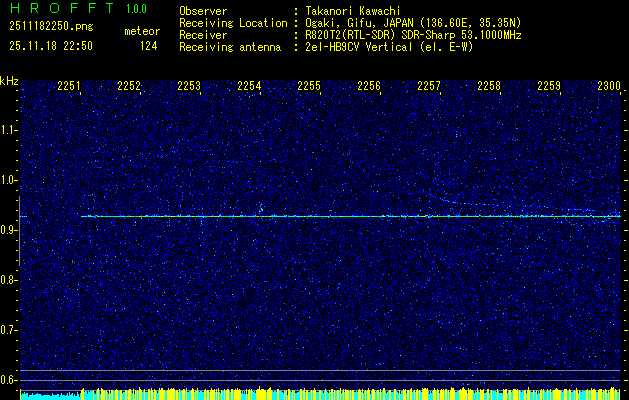Click the yellow-cyan intensity bar at bottom
This screenshot has height=400, width=629.
(x=320, y=394)
